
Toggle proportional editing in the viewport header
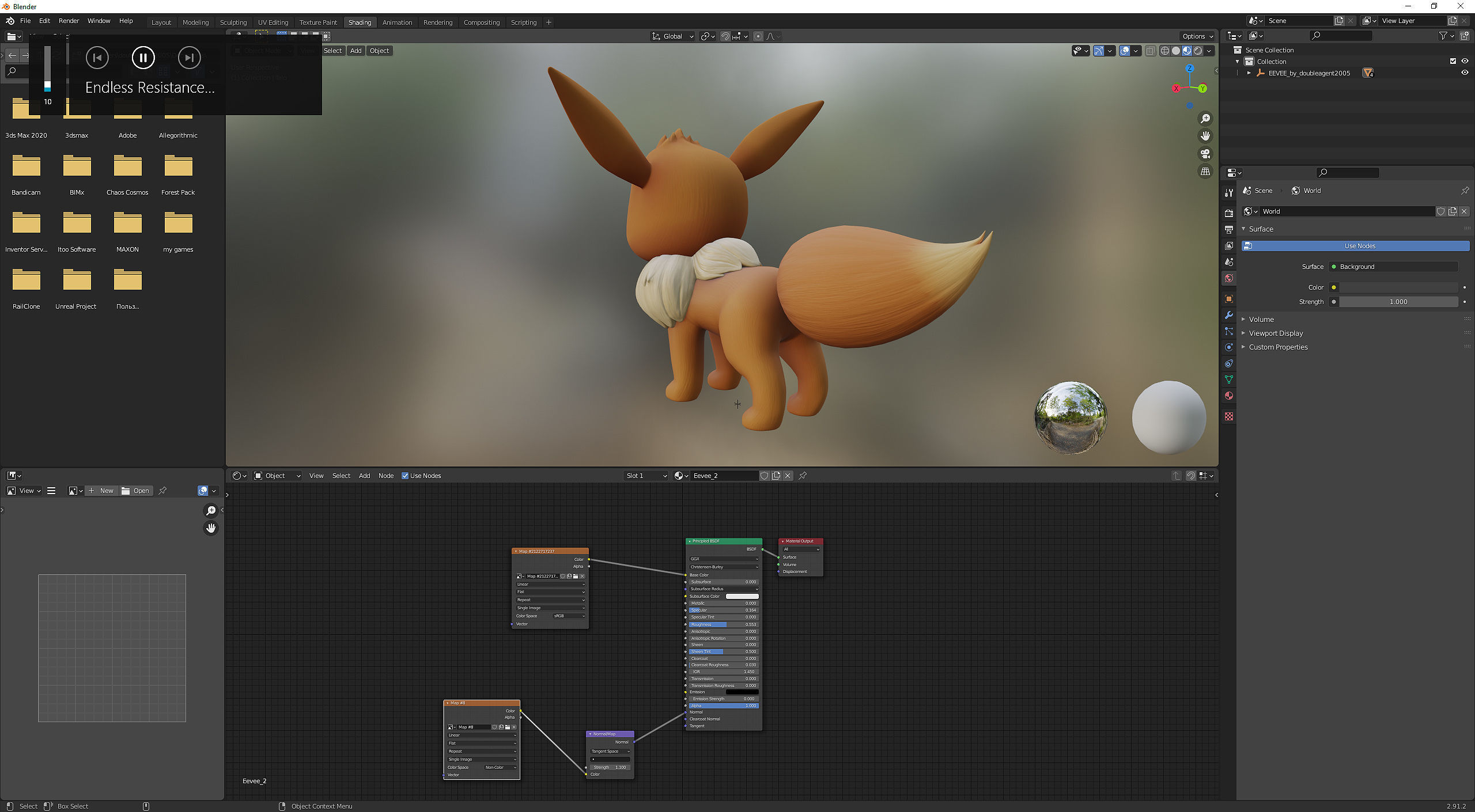(x=758, y=36)
